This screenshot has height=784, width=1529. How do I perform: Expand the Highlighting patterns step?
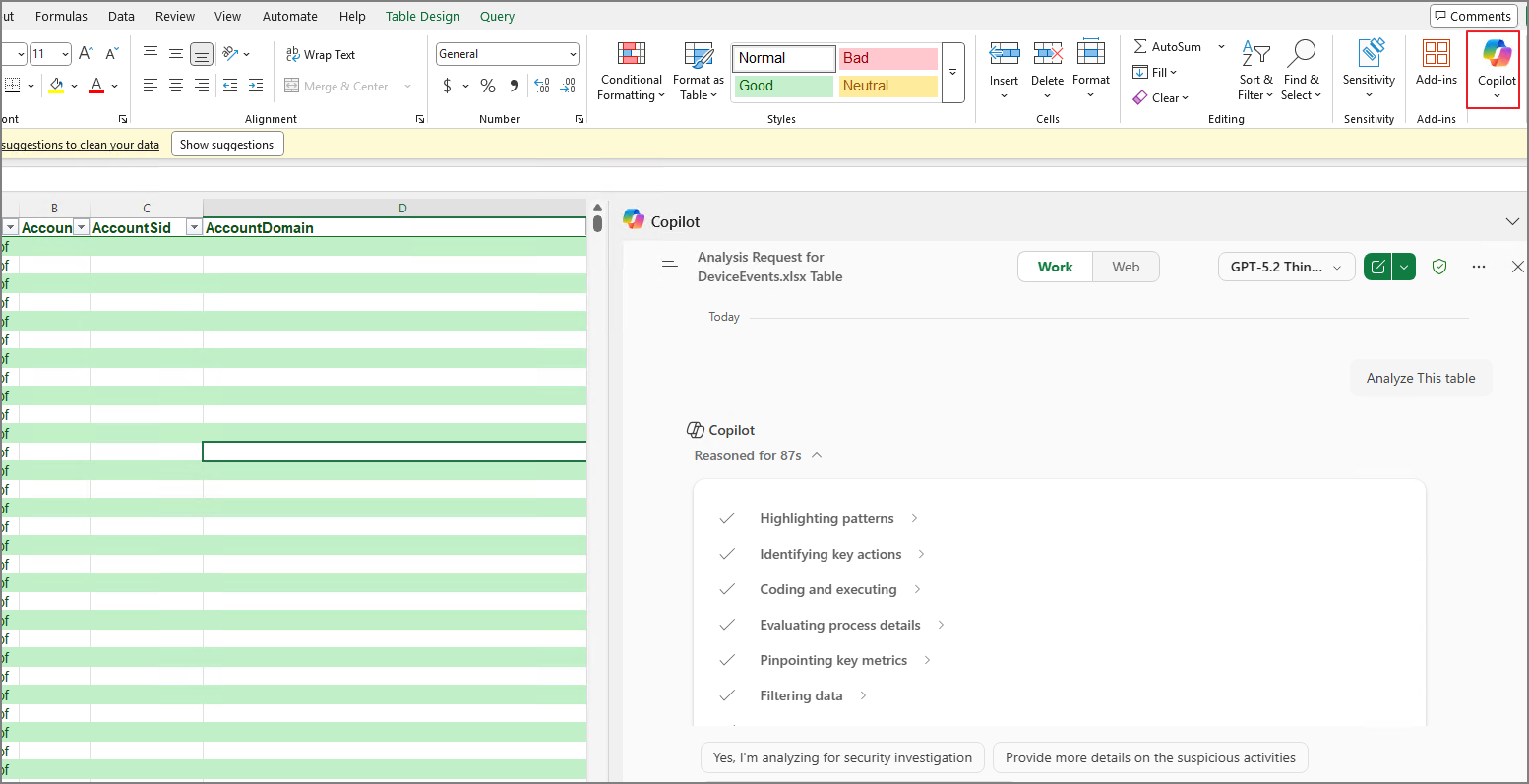pyautogui.click(x=914, y=518)
